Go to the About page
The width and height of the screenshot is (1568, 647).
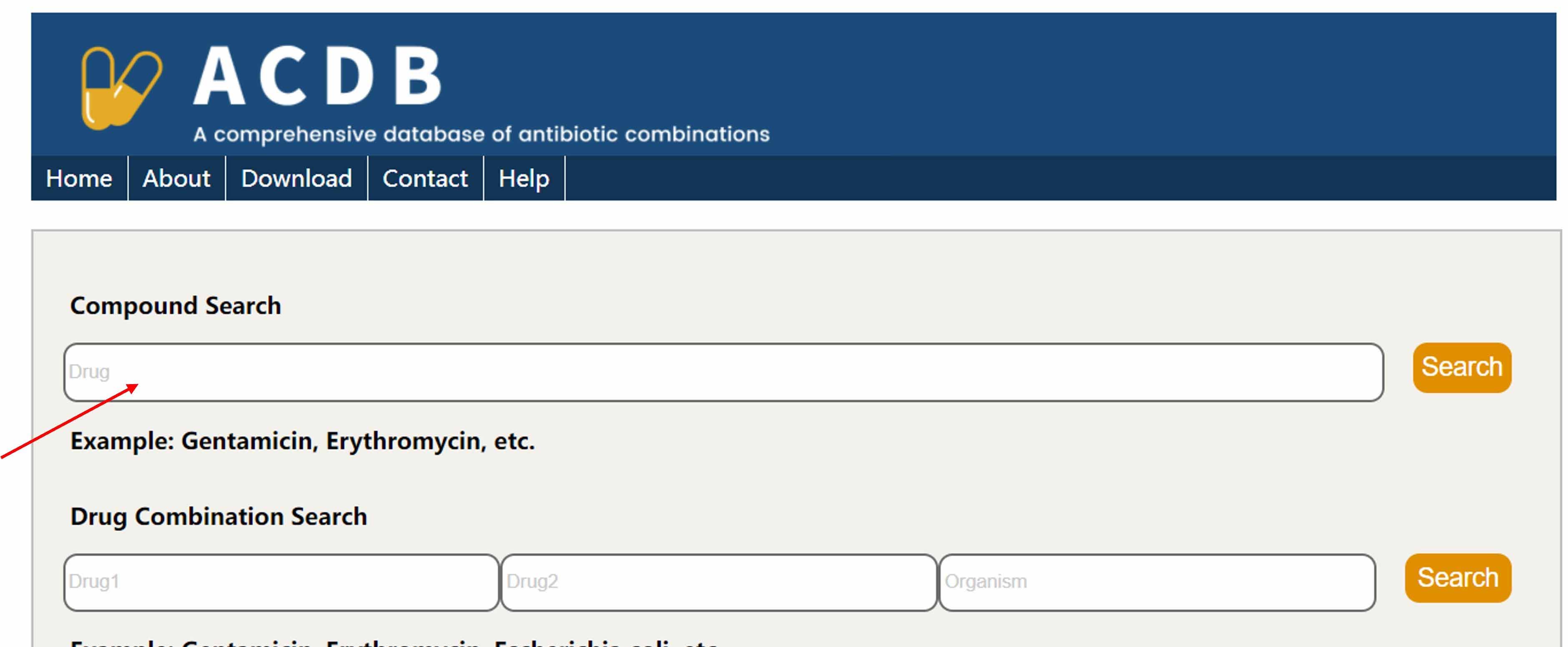tap(176, 178)
